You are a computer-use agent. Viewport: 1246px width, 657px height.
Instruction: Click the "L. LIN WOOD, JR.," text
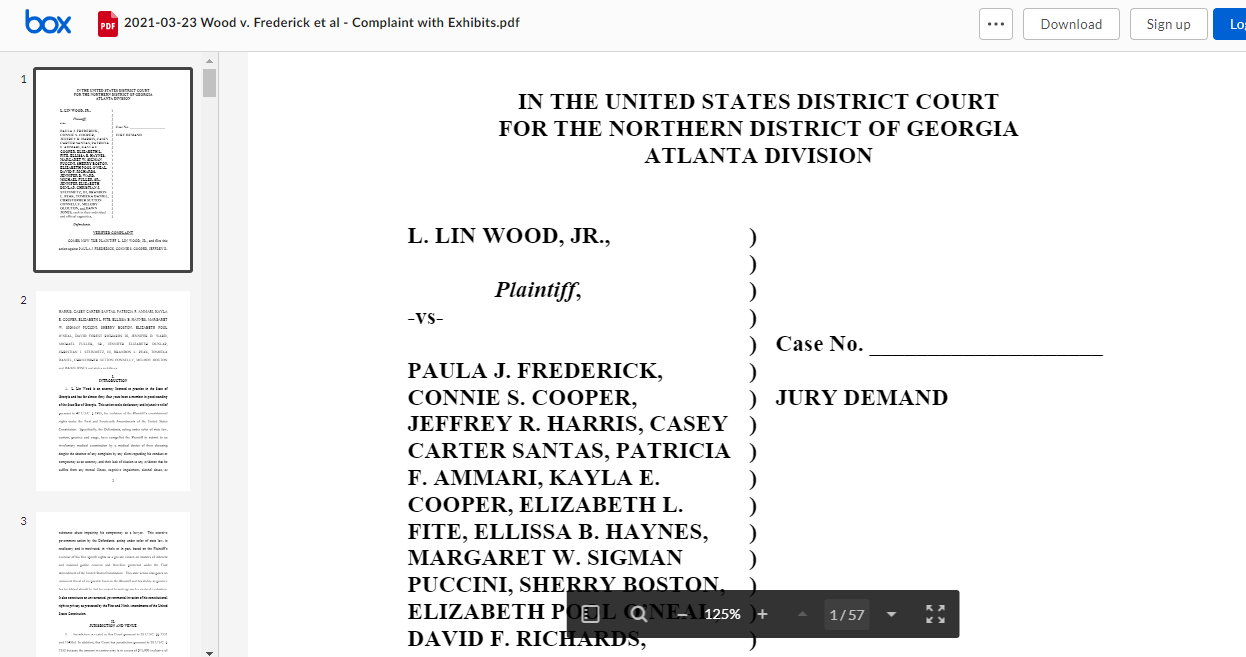point(509,237)
